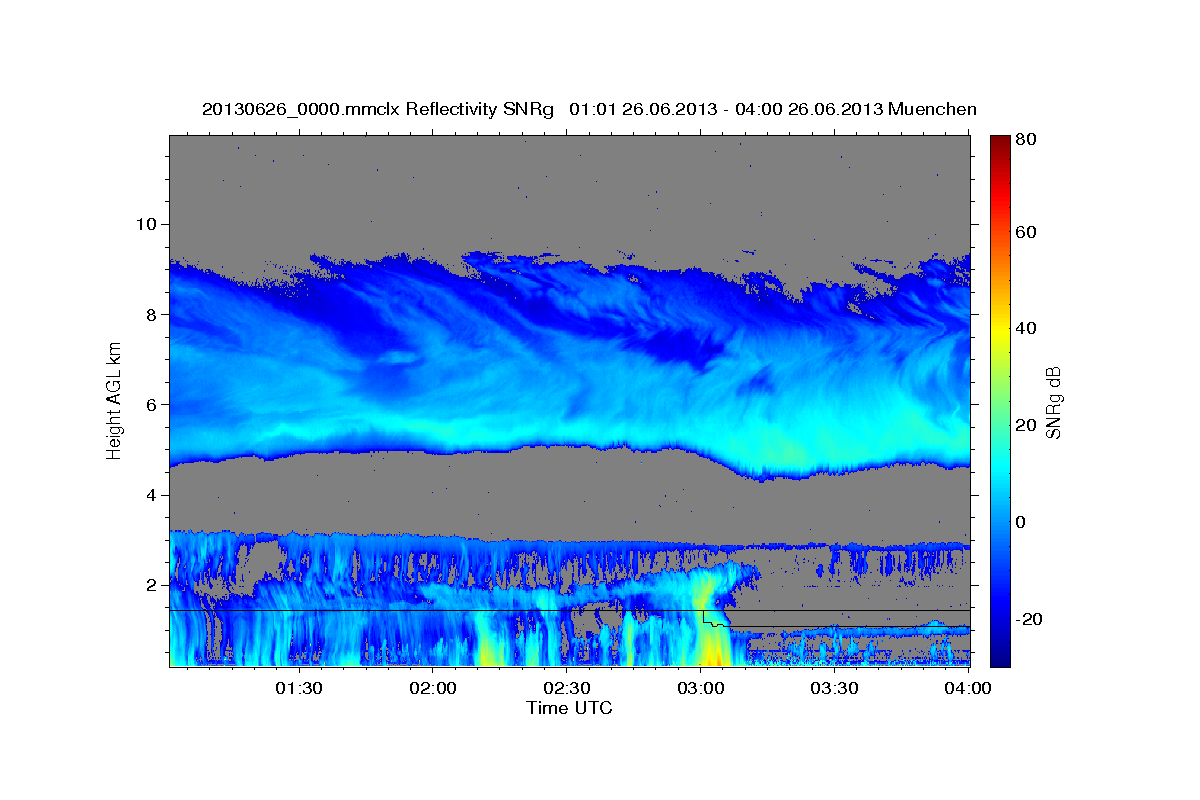Click the dark red top of colorbar
This screenshot has height=800, width=1200.
(1000, 145)
